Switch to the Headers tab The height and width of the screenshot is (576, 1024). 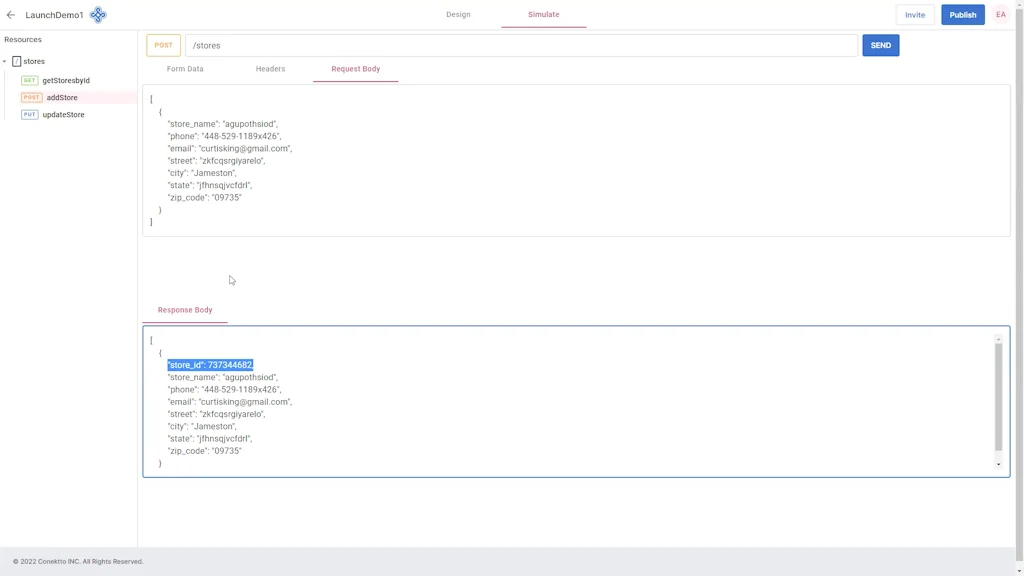(270, 68)
